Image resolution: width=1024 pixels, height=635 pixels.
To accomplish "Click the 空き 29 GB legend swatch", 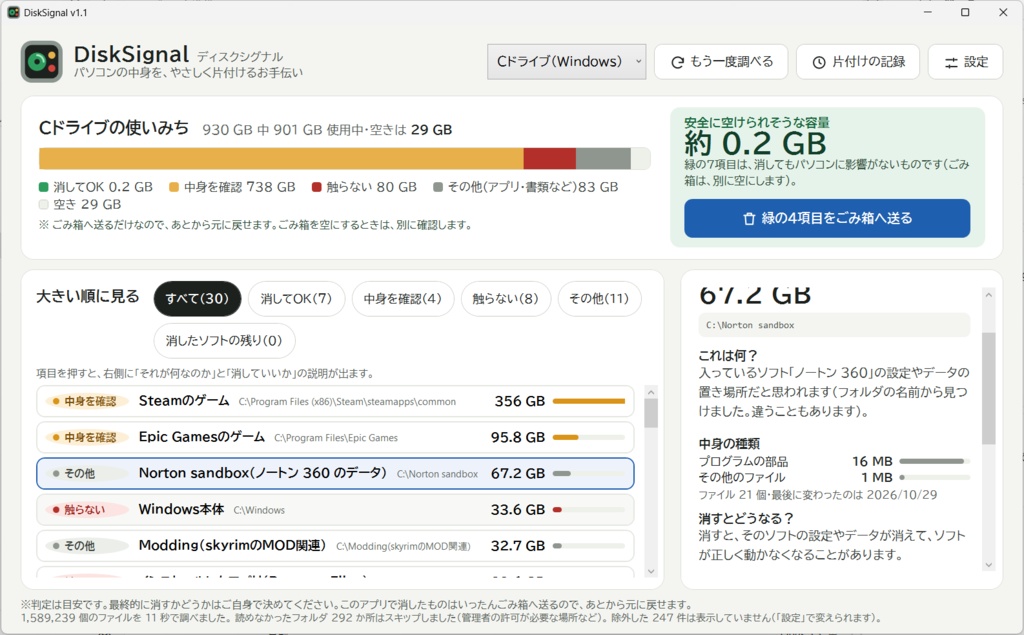I will [44, 204].
